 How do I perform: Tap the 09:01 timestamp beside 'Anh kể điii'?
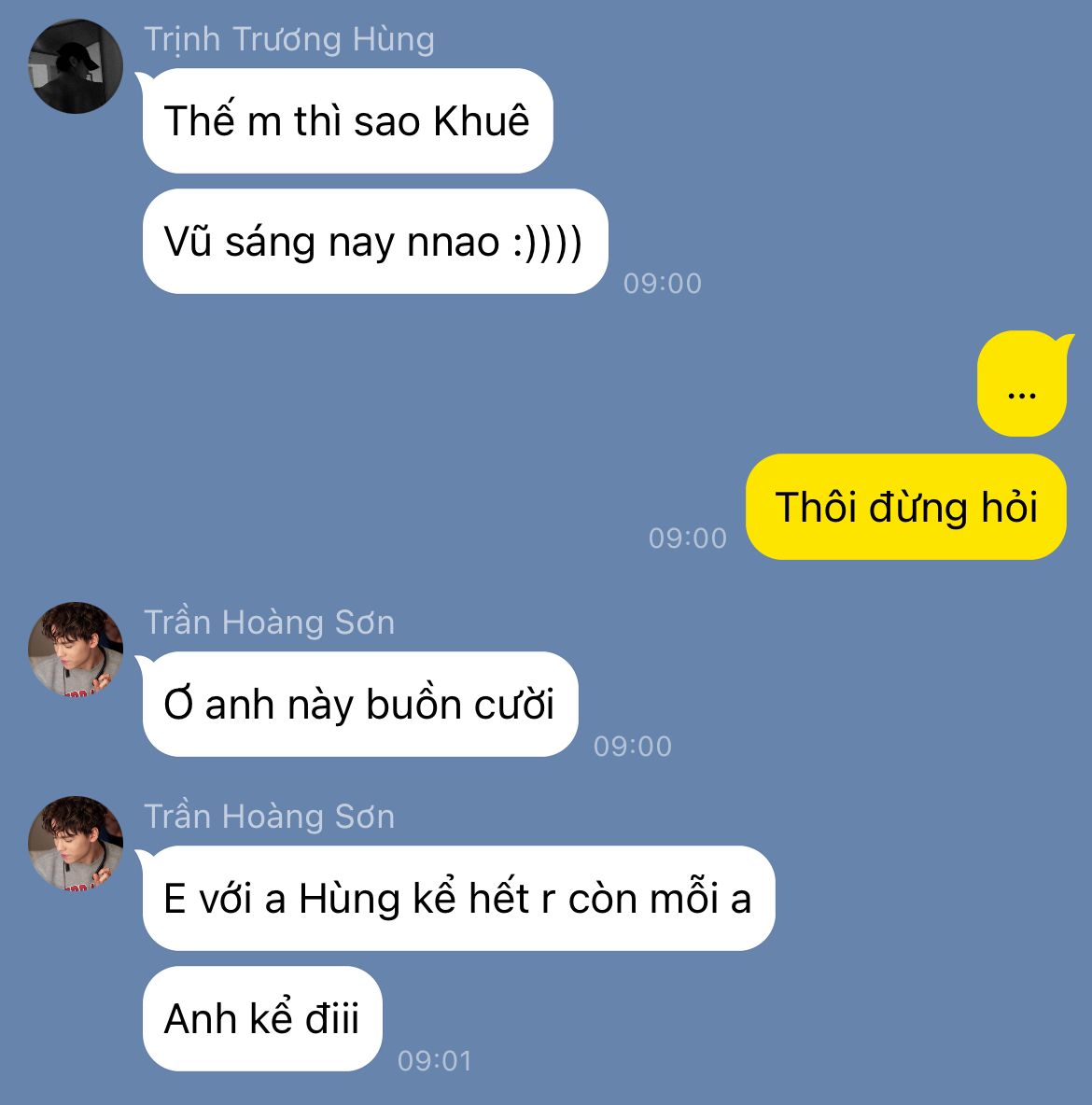pyautogui.click(x=434, y=1060)
